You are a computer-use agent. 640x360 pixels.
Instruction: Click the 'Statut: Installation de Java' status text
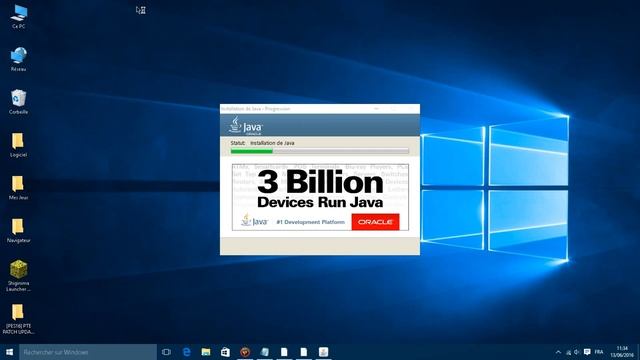(262, 143)
